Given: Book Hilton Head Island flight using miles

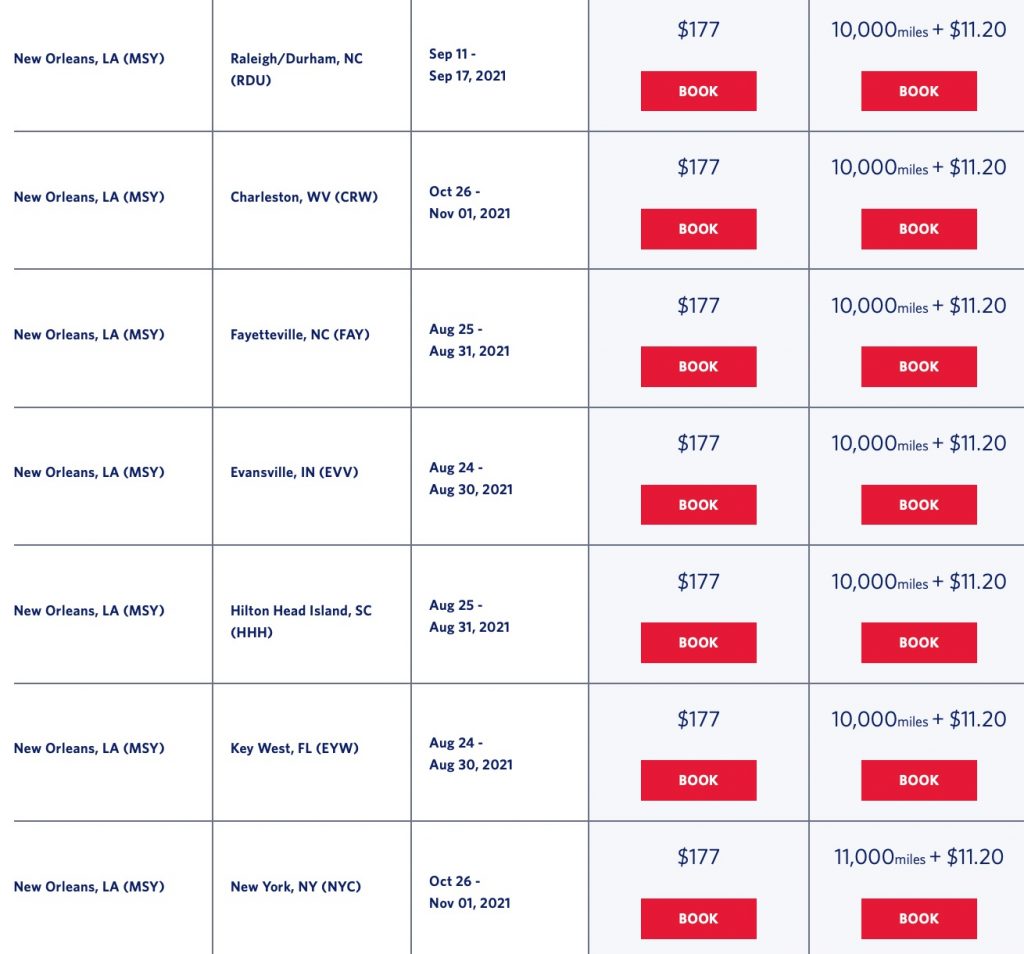Looking at the screenshot, I should coord(918,643).
